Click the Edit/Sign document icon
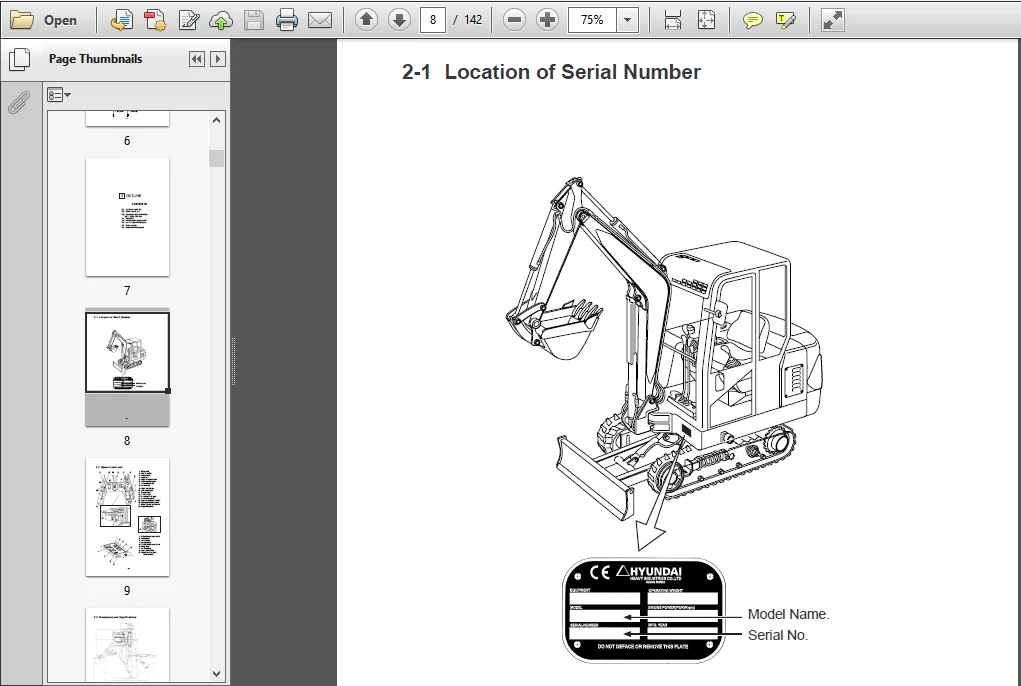 189,20
